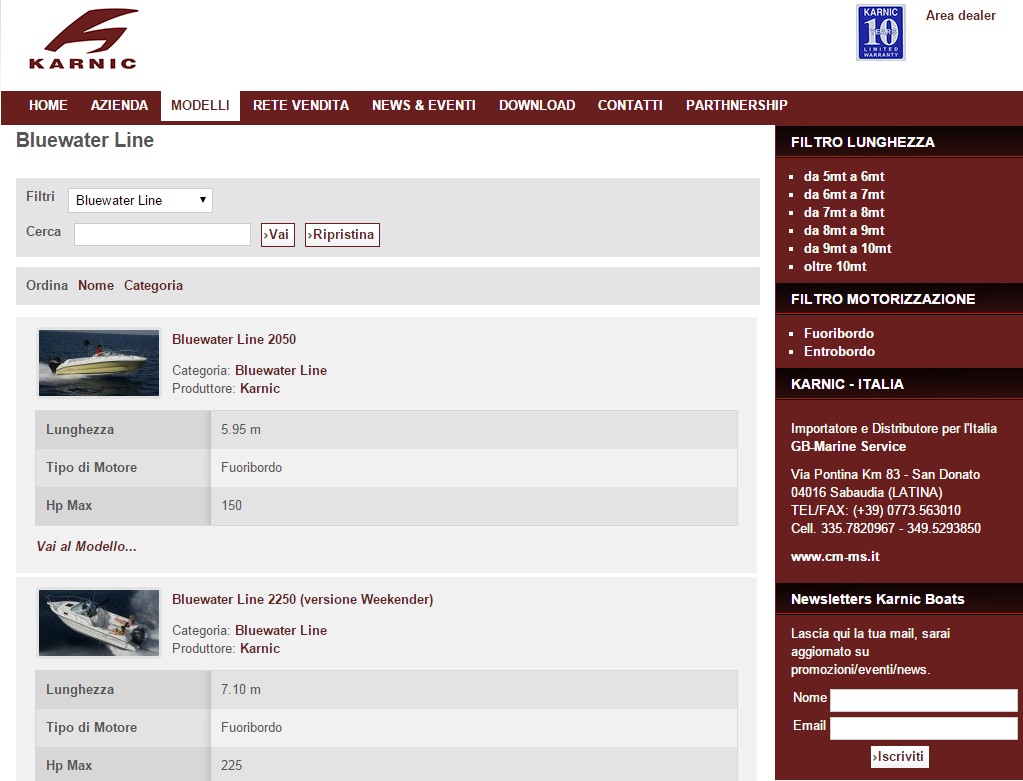The image size is (1023, 781).
Task: Open the DOWNLOAD menu item
Action: click(x=537, y=106)
